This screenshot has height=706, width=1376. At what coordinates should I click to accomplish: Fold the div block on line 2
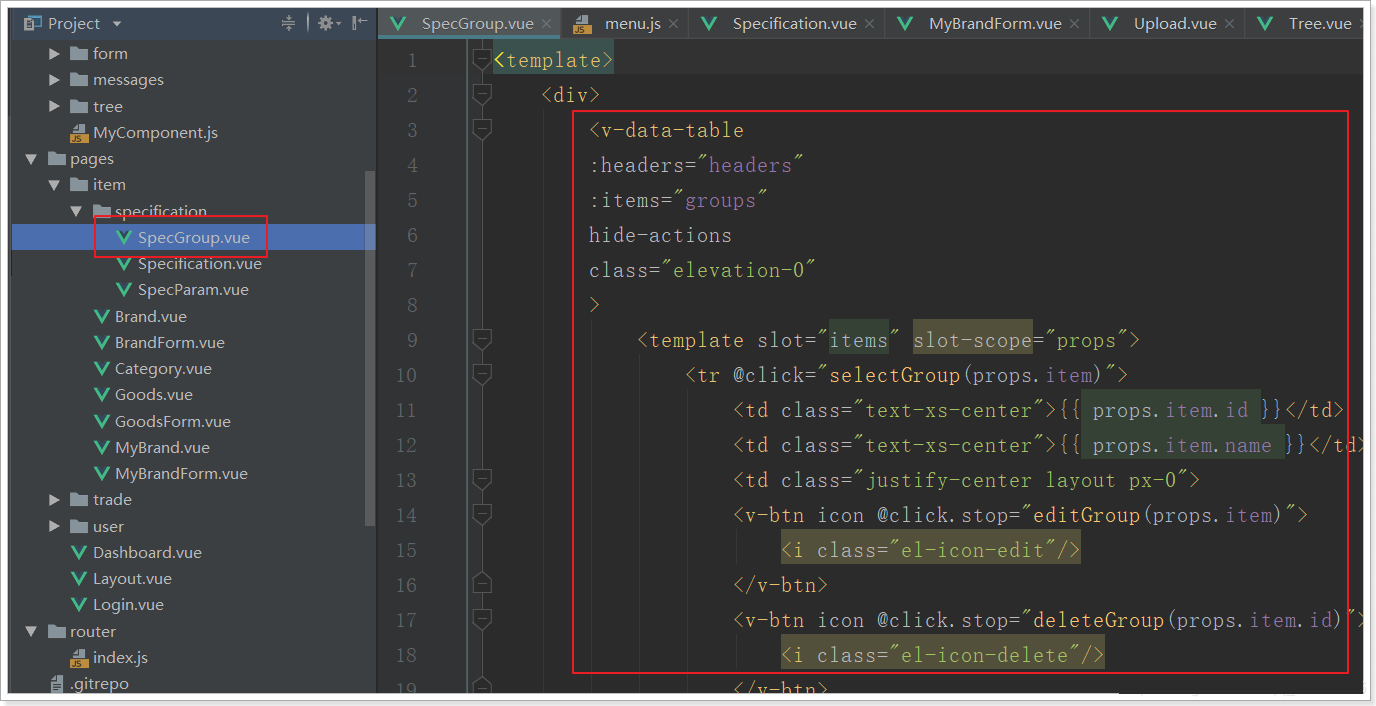click(x=482, y=94)
